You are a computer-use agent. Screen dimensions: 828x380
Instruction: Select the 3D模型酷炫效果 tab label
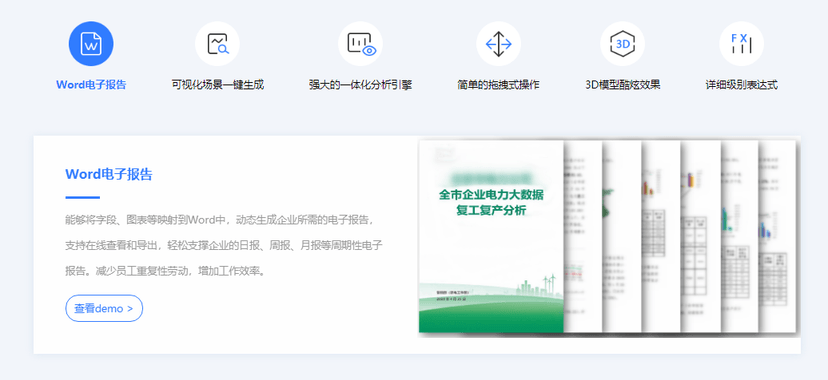pyautogui.click(x=623, y=85)
